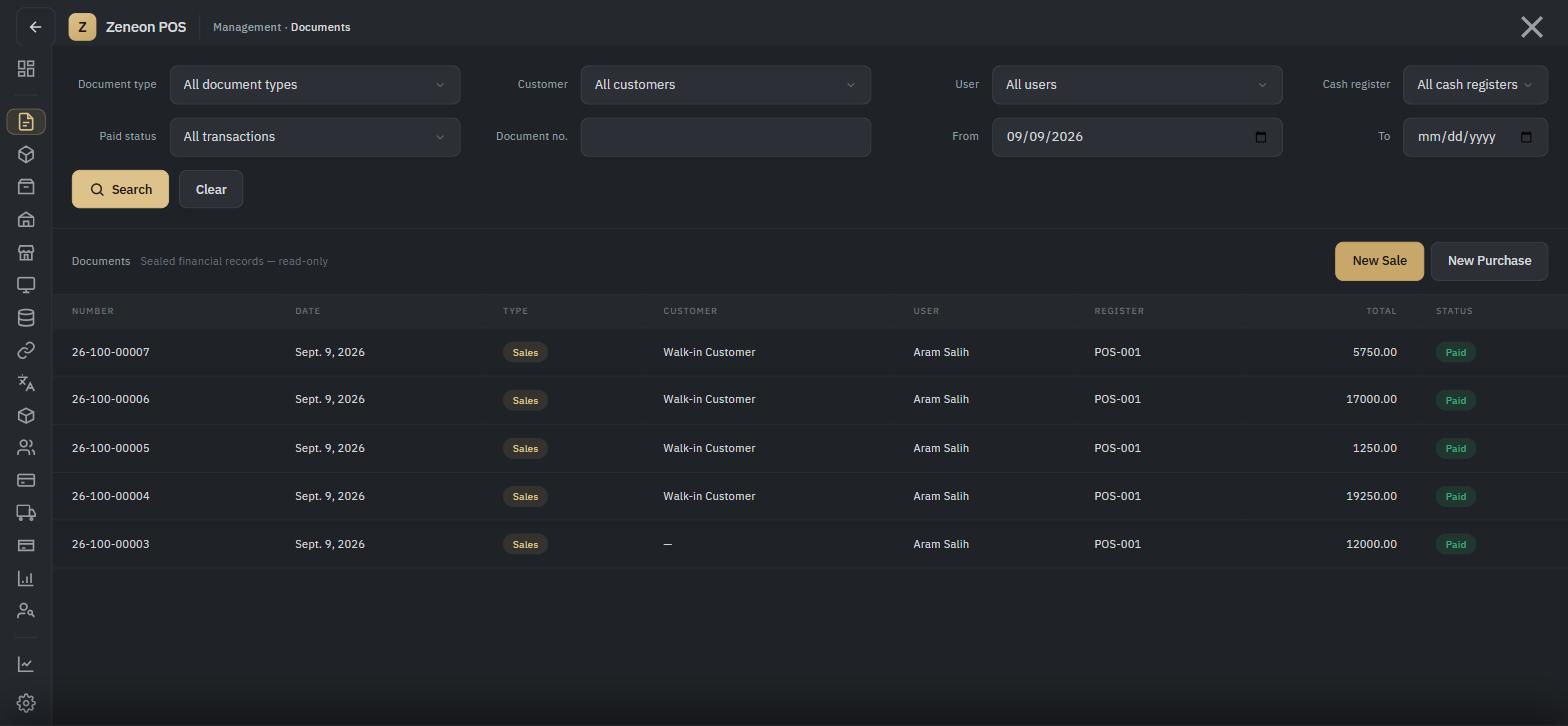The image size is (1568, 726).
Task: Open the users group icon in sidebar
Action: point(26,448)
